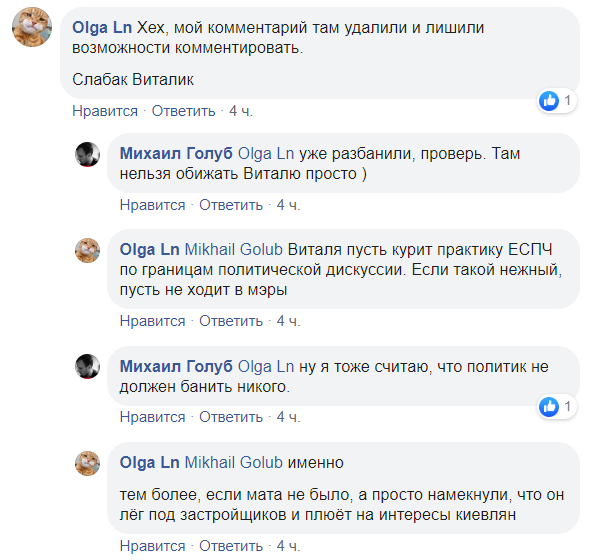Open Olga Ln's cat avatar on top comment
Image resolution: width=616 pixels, height=560 pixels.
tap(32, 32)
